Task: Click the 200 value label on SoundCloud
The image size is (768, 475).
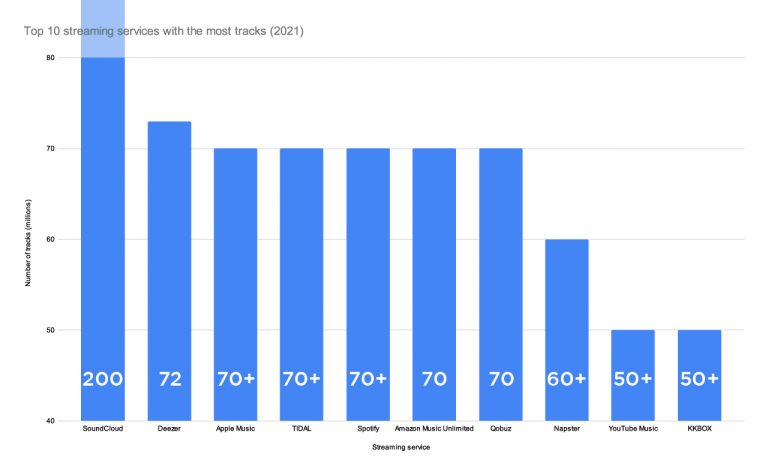Action: tap(102, 379)
